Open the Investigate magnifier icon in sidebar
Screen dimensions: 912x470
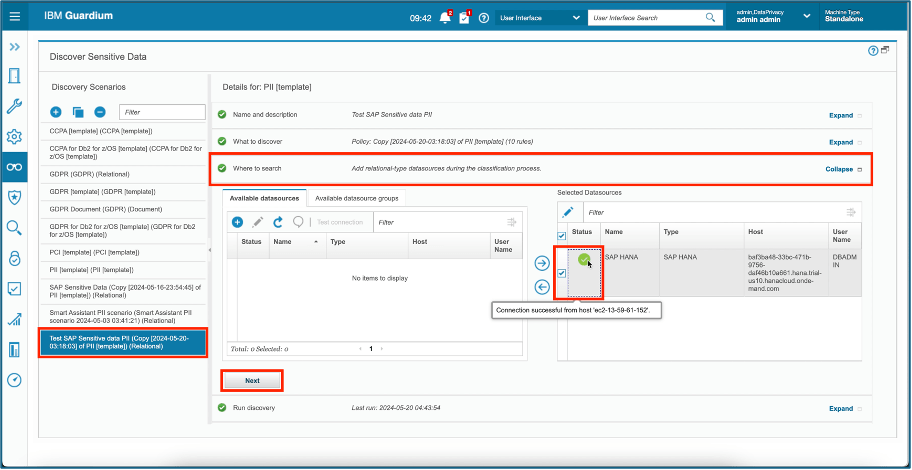(x=15, y=227)
